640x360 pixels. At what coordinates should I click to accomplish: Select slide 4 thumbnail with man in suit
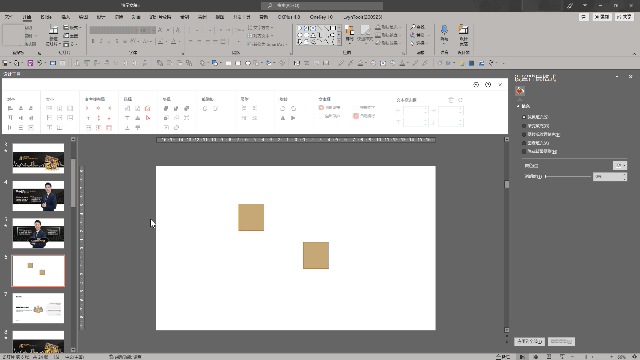click(x=38, y=196)
